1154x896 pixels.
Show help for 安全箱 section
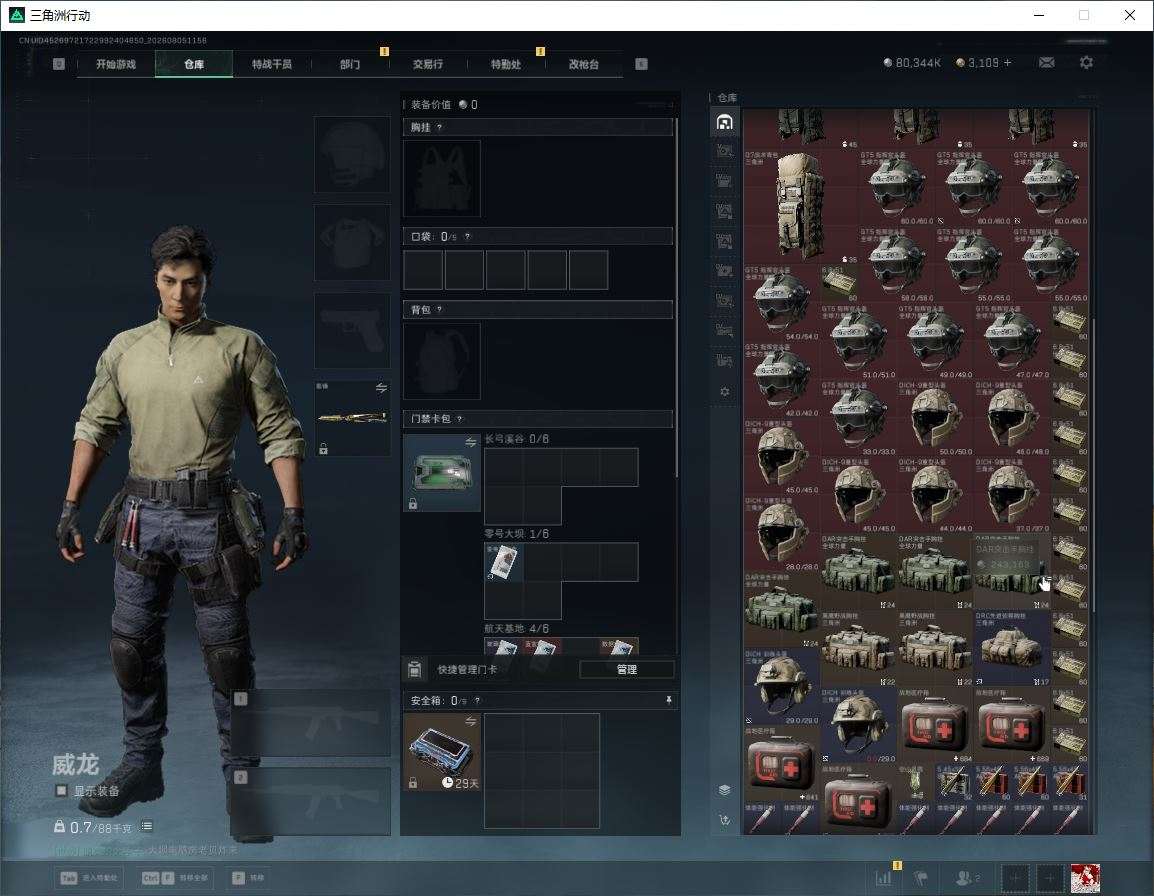point(477,701)
